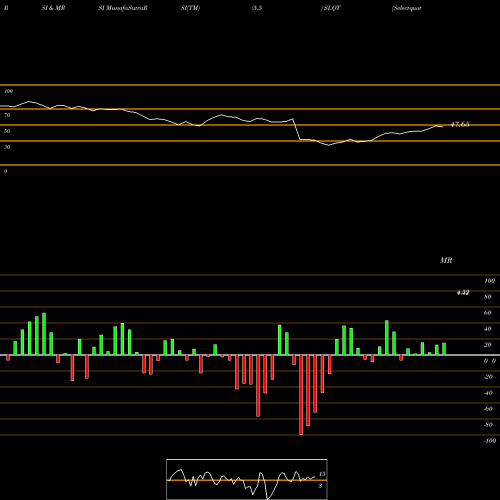Click the '(Selectquot' company name text
500x500 pixels.
tap(407, 8)
